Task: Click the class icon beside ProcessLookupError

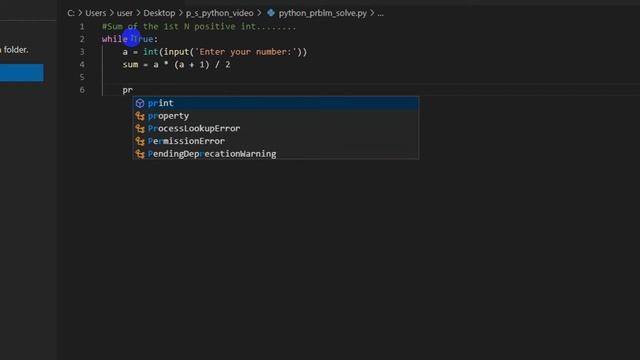Action: point(140,129)
